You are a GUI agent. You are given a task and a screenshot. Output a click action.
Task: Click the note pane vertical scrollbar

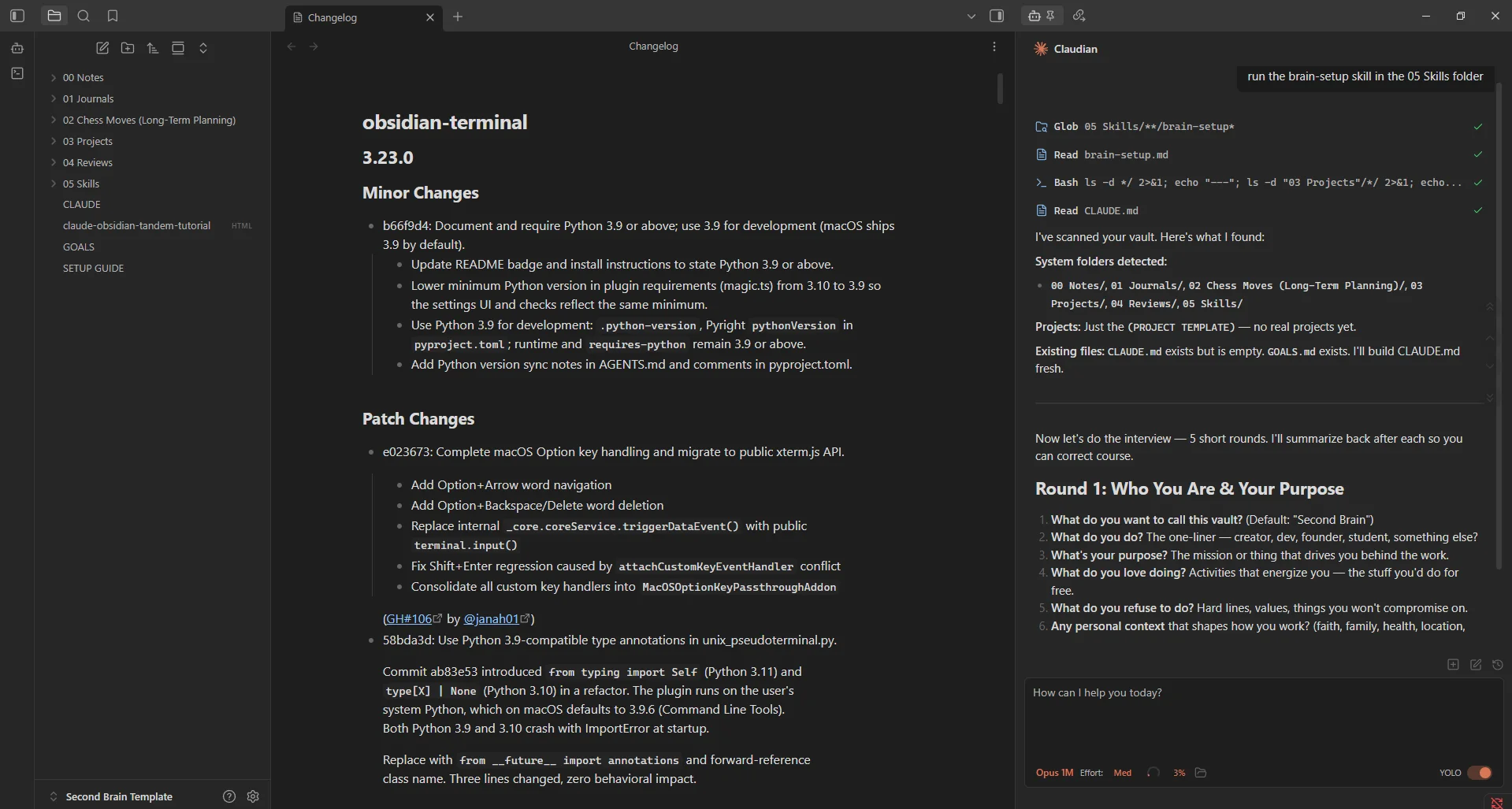[x=1000, y=88]
